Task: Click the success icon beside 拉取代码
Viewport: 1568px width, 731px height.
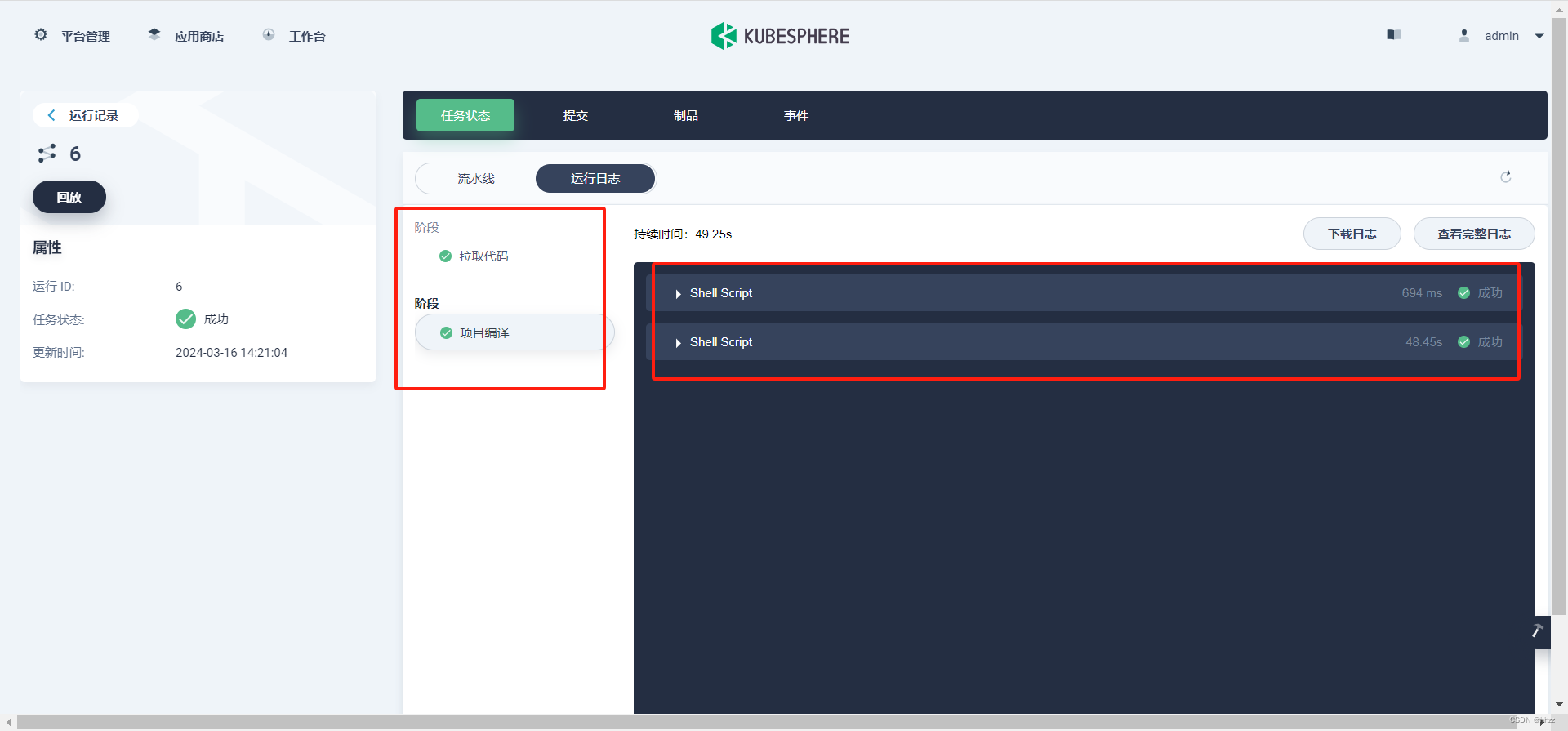Action: (x=445, y=256)
